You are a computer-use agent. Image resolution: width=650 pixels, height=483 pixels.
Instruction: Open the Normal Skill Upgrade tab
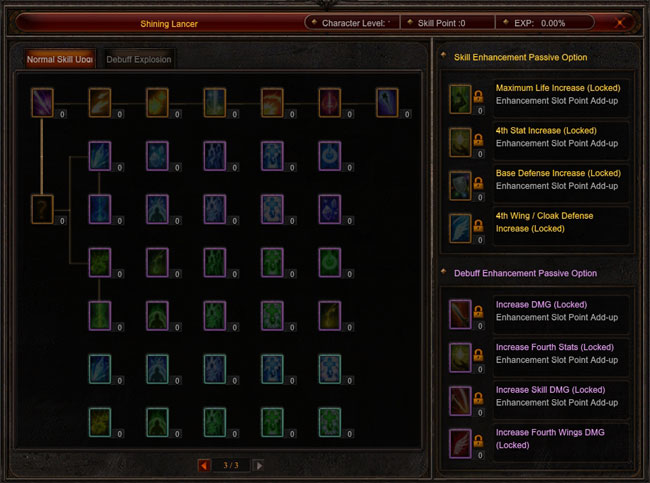(60, 59)
